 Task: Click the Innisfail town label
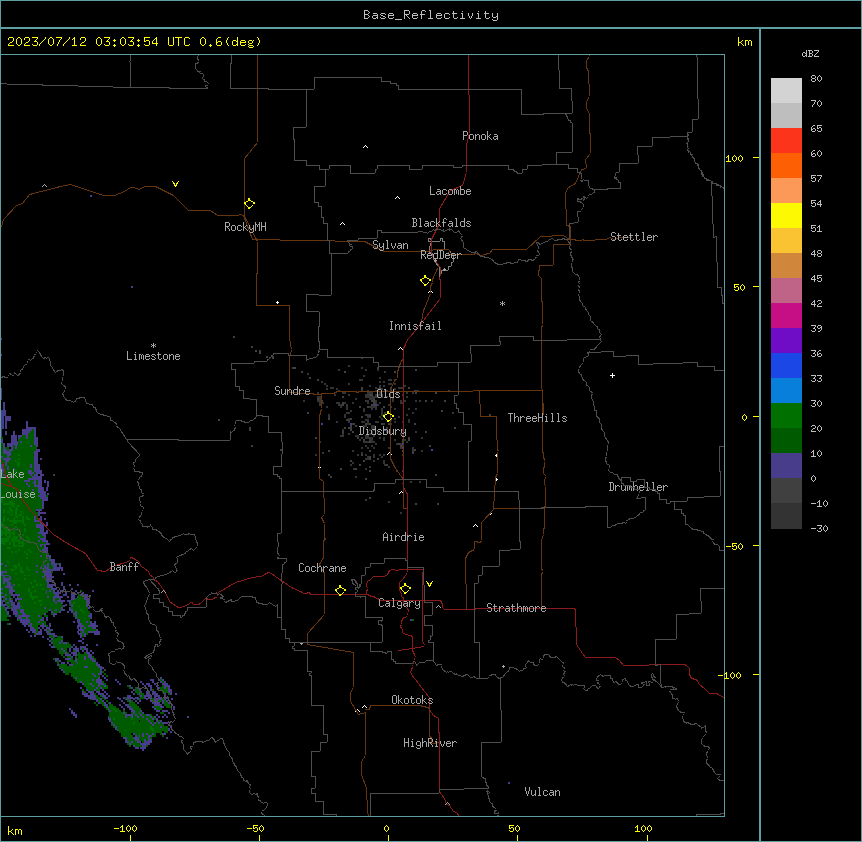pos(415,326)
